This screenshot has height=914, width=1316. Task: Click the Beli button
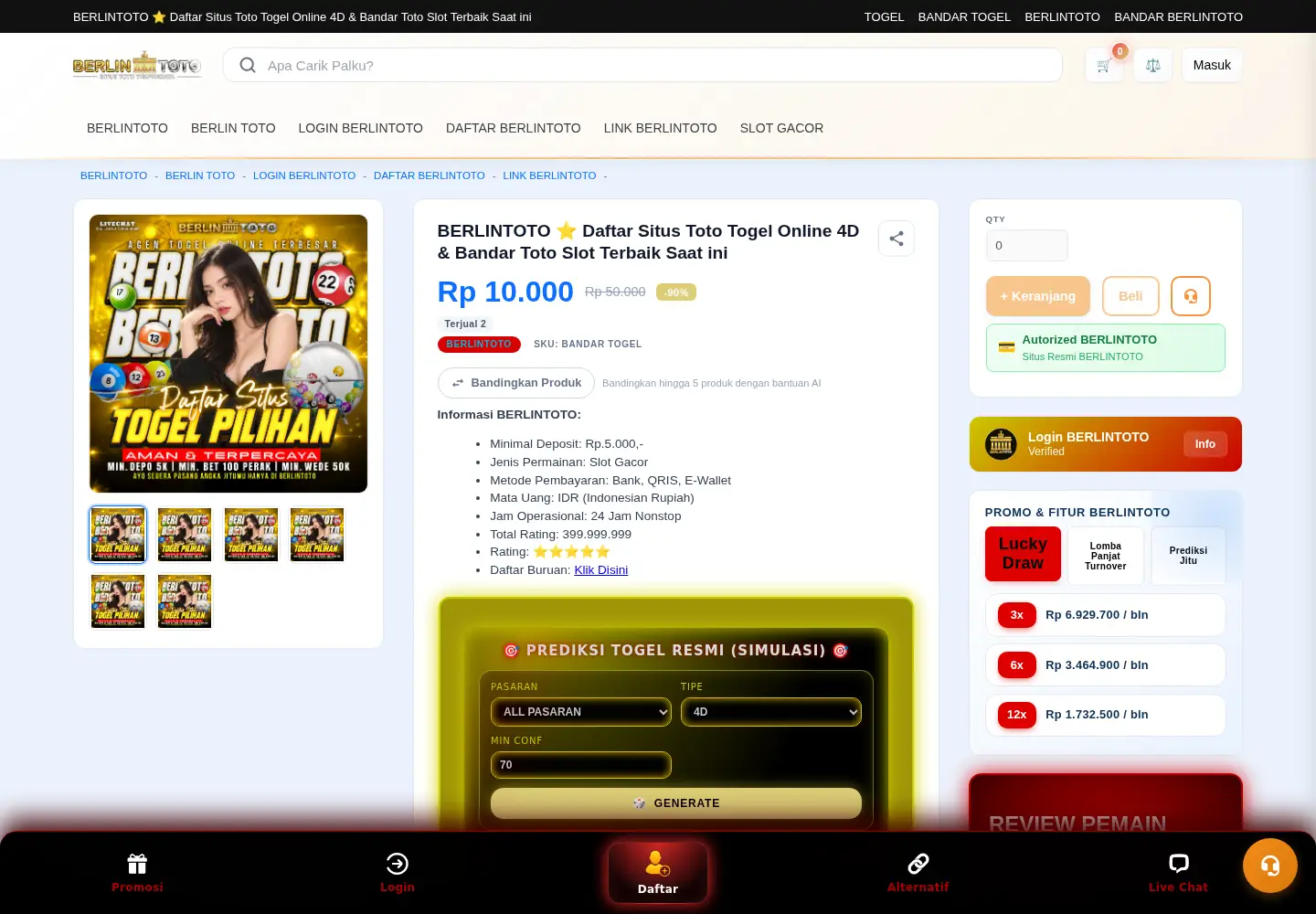[1130, 296]
